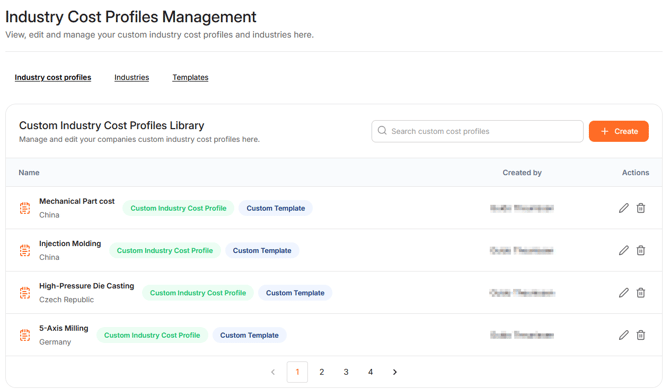Delete the 5-Axis Milling profile
This screenshot has width=670, height=389.
click(641, 335)
